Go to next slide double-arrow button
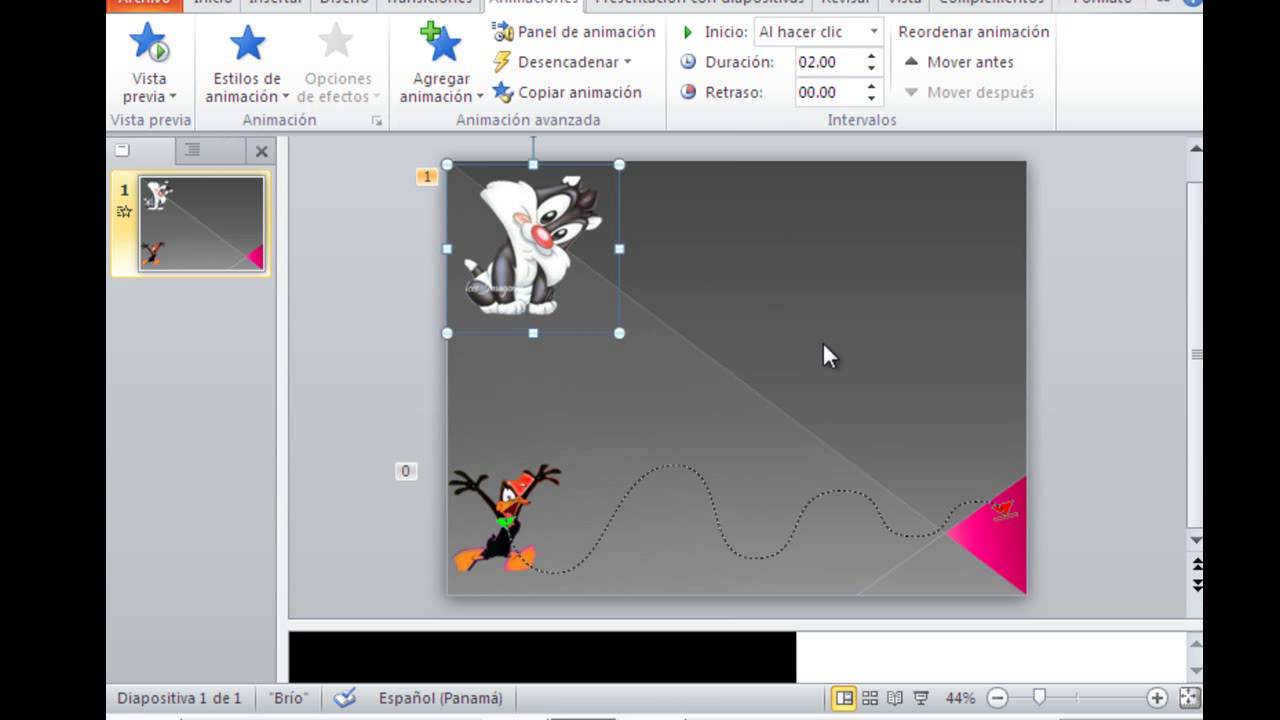The width and height of the screenshot is (1280, 720). [1196, 584]
